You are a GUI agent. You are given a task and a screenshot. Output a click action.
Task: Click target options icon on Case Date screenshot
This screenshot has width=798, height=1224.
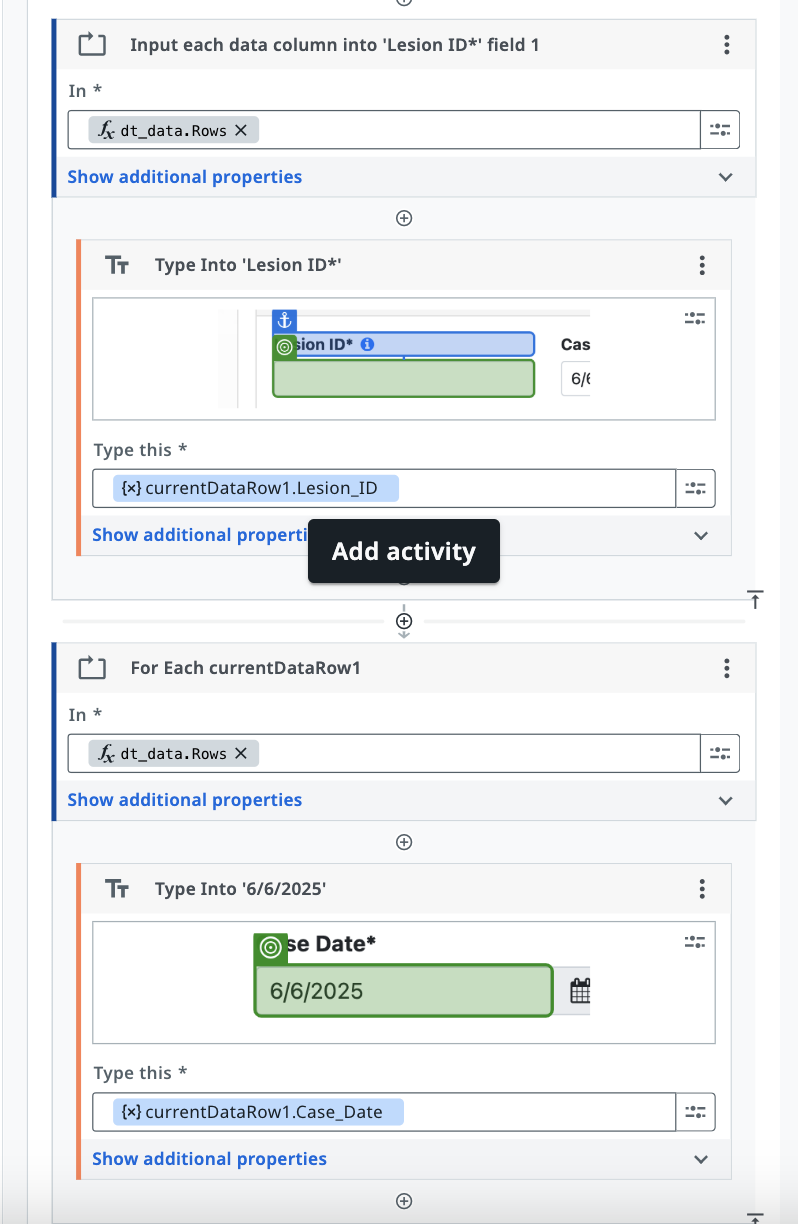[x=695, y=942]
